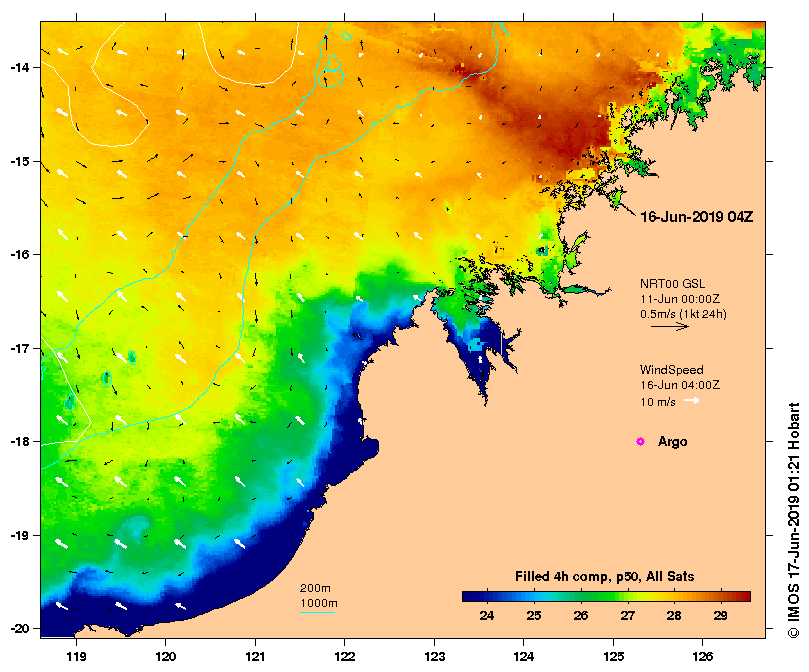The height and width of the screenshot is (672, 809).
Task: Click the longitude label 123
Action: tap(434, 657)
